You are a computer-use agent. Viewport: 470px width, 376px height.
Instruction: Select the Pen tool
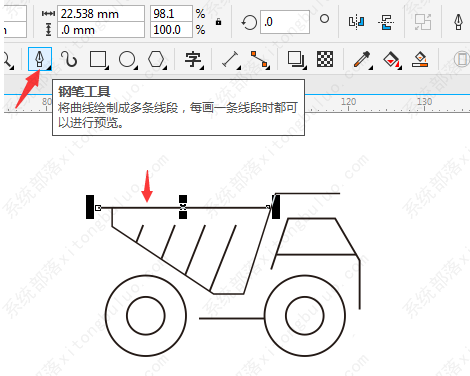[x=40, y=59]
